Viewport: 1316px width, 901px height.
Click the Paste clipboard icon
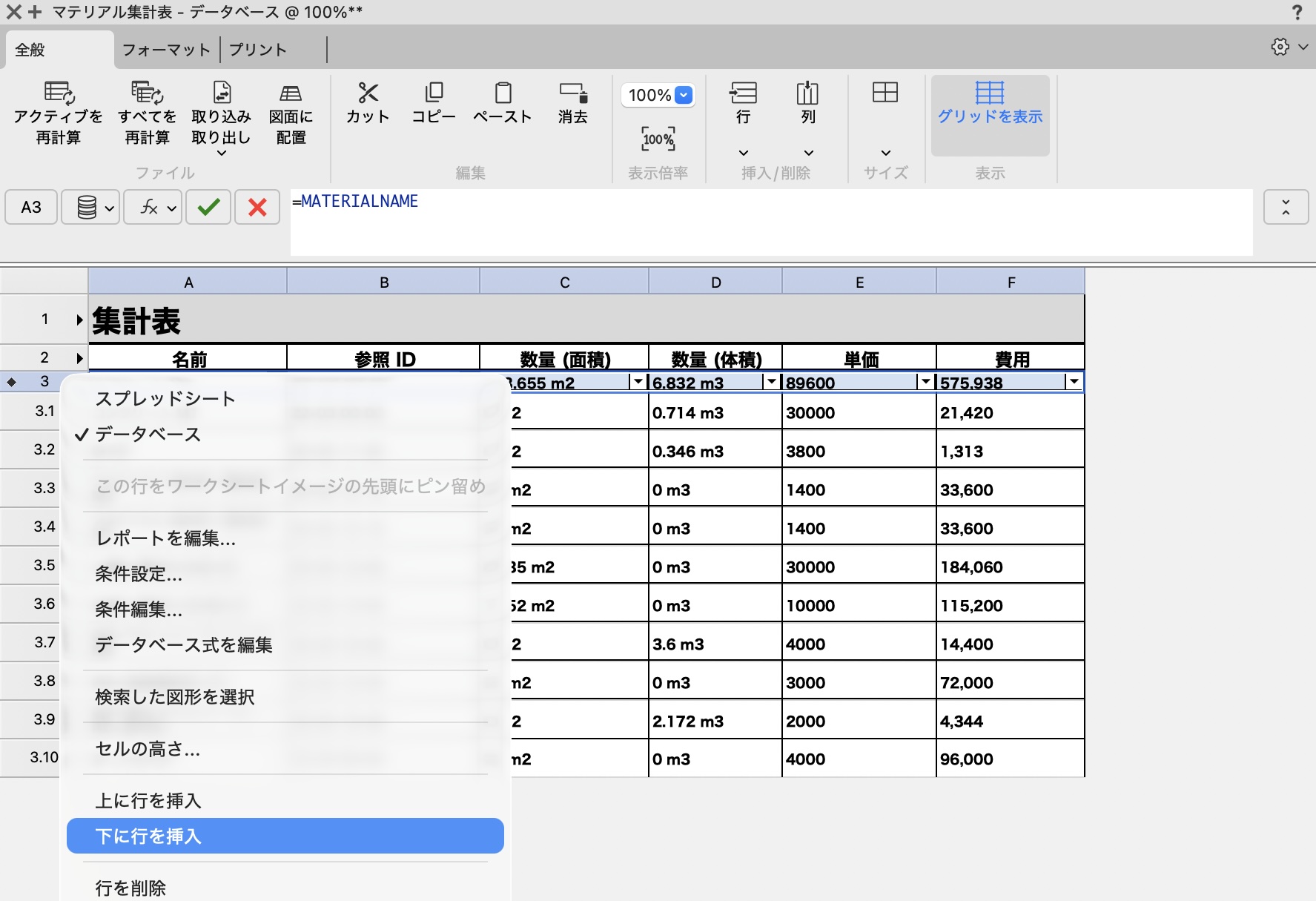(x=503, y=93)
